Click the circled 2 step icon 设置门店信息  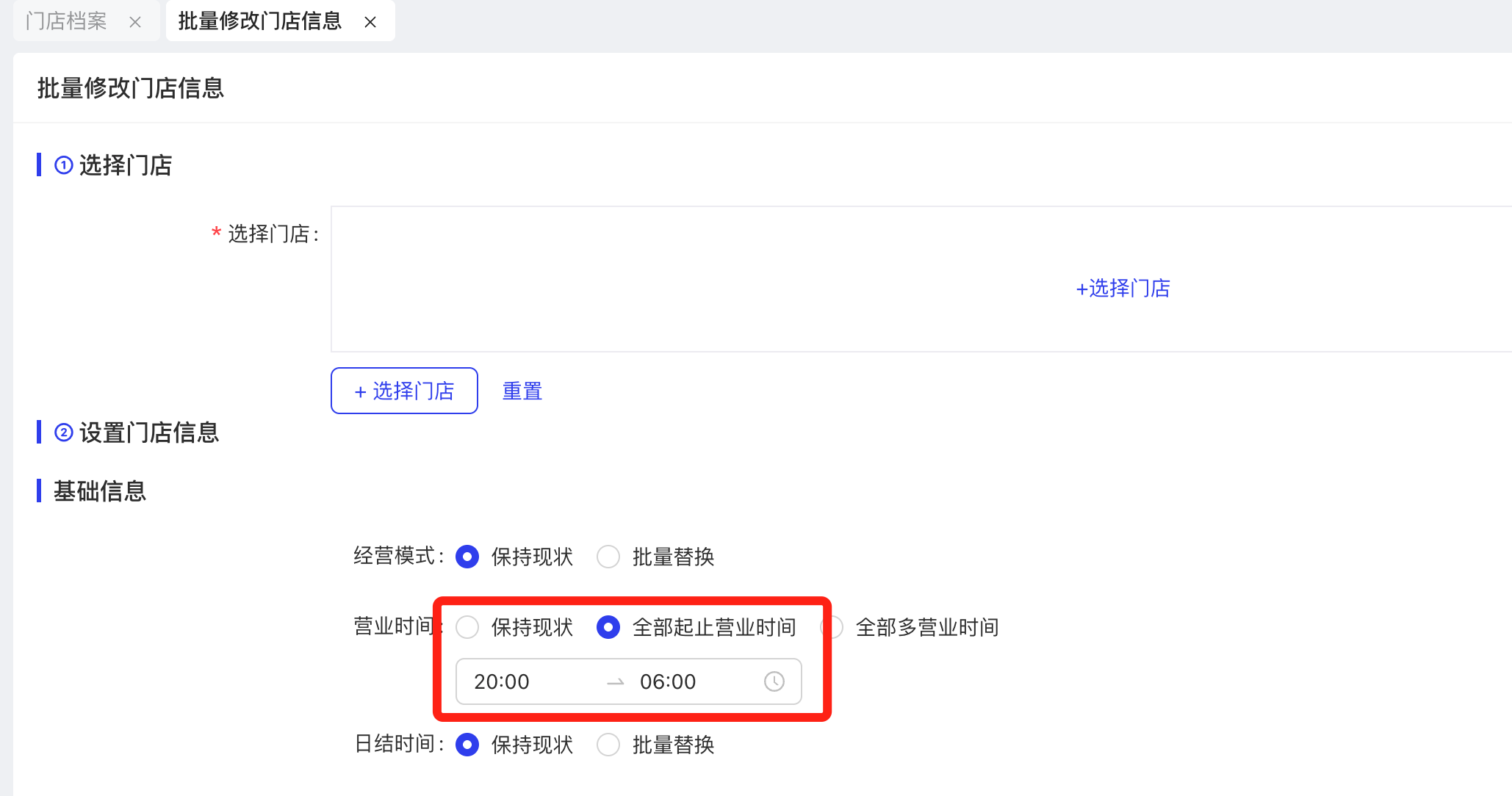64,433
